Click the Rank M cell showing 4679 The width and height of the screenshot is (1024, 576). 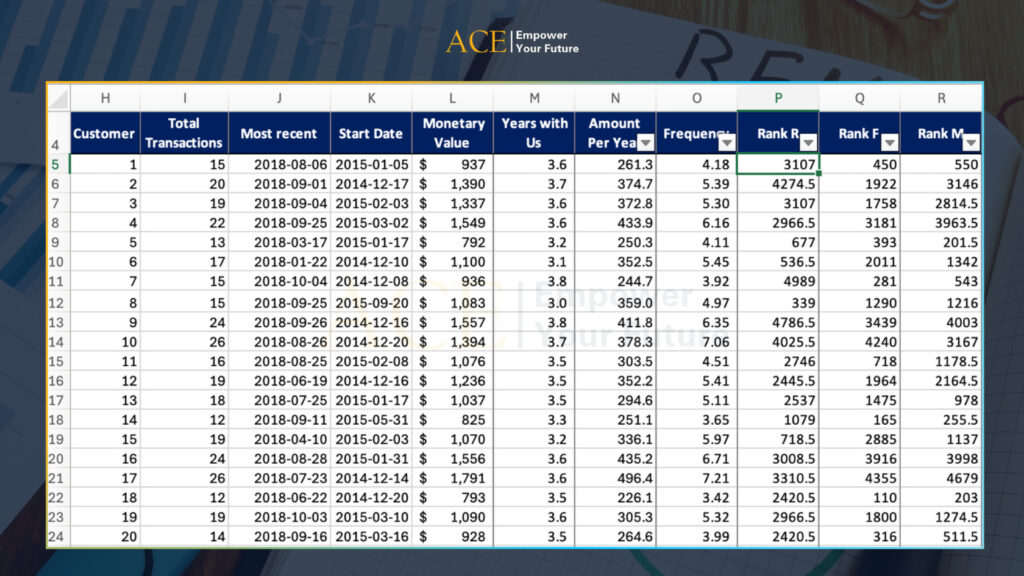click(940, 477)
